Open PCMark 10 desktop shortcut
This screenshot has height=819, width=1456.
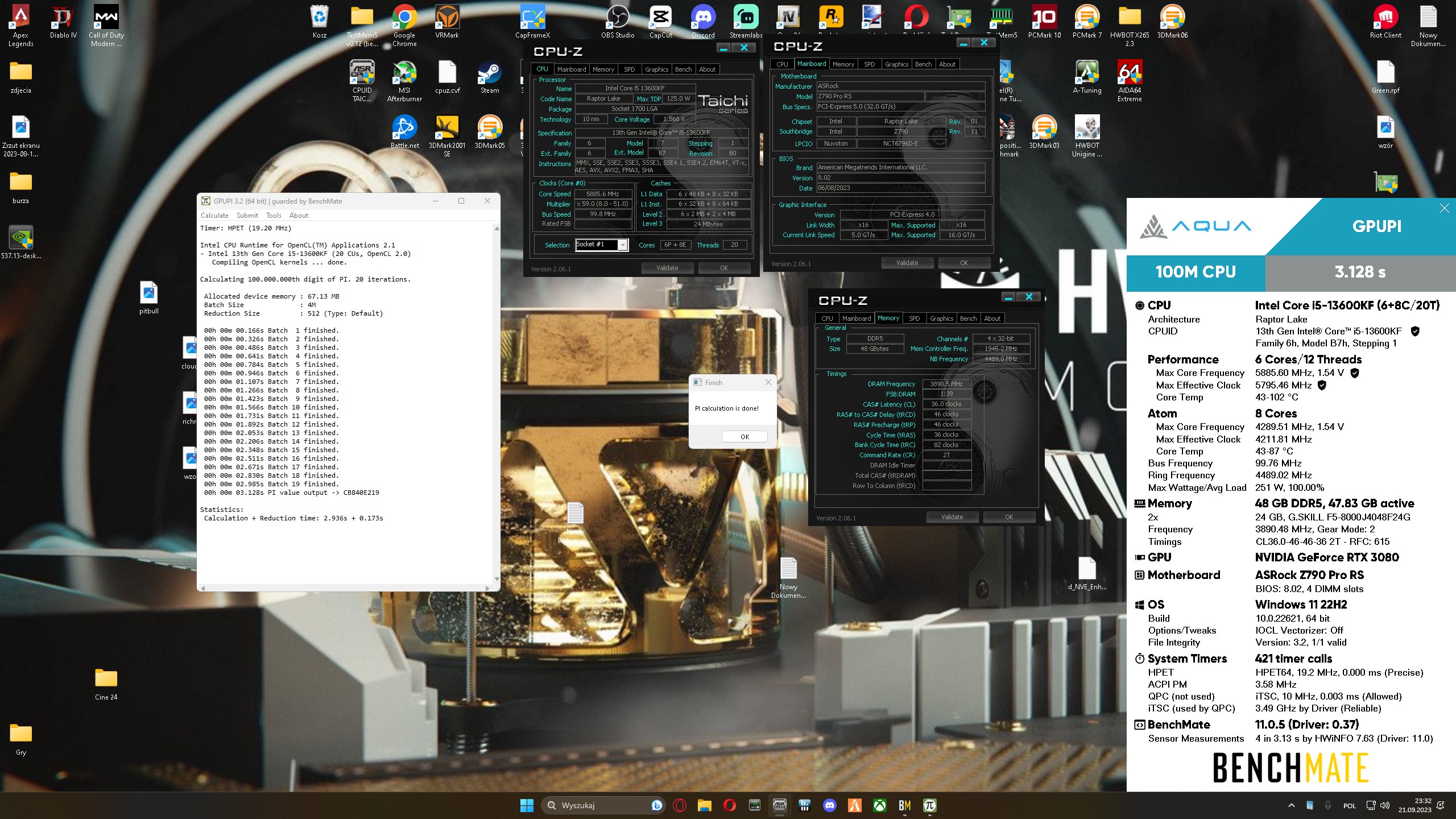[x=1044, y=23]
